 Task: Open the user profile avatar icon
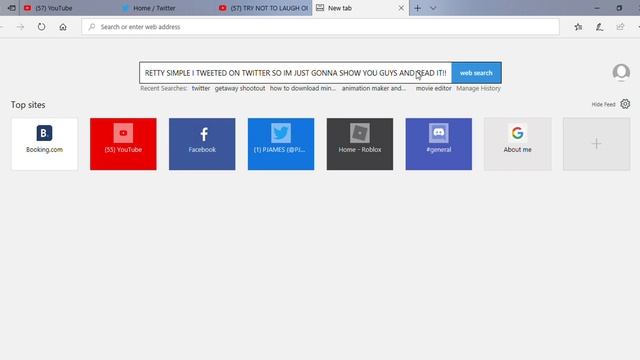(x=621, y=72)
